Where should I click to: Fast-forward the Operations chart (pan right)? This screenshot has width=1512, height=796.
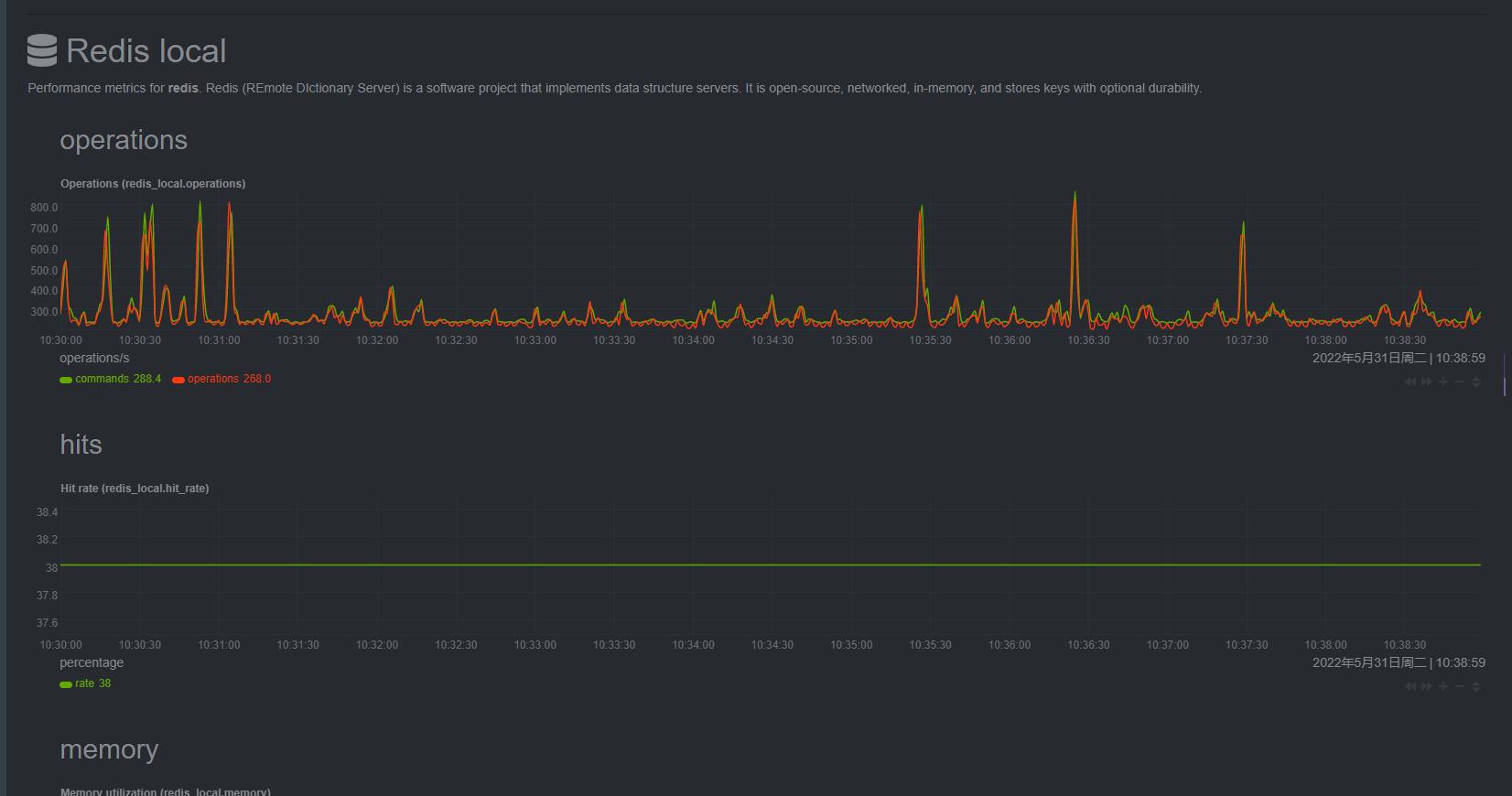pyautogui.click(x=1427, y=382)
